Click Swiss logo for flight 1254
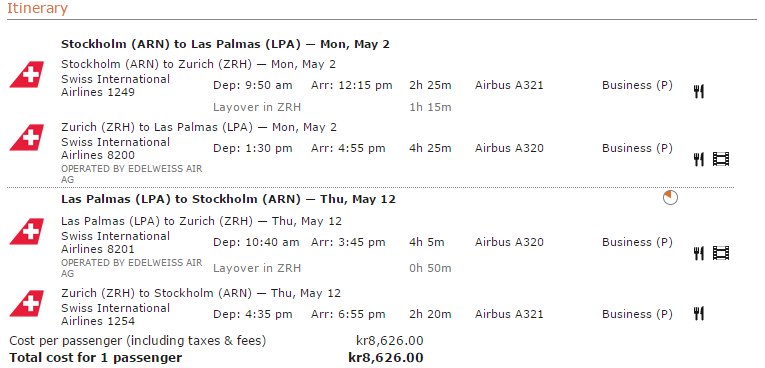This screenshot has width=765, height=368. pos(27,304)
